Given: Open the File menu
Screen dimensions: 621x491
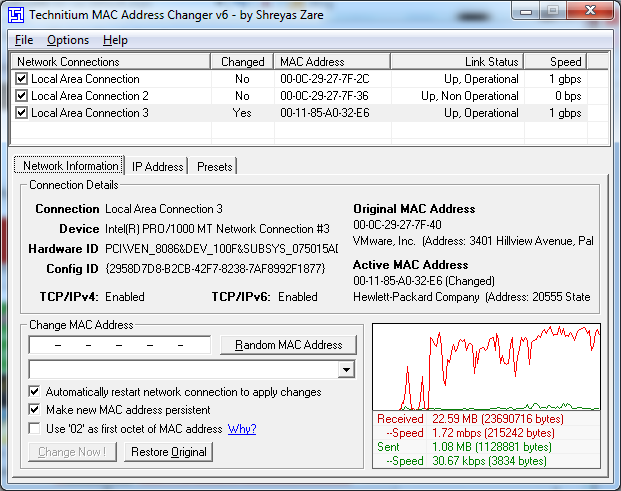Looking at the screenshot, I should pyautogui.click(x=24, y=40).
